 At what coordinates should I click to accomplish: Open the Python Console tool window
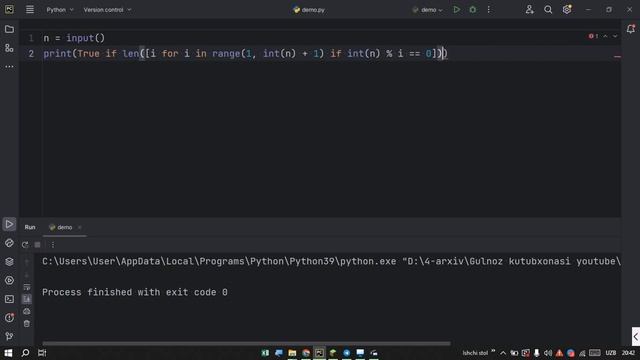[x=9, y=280]
